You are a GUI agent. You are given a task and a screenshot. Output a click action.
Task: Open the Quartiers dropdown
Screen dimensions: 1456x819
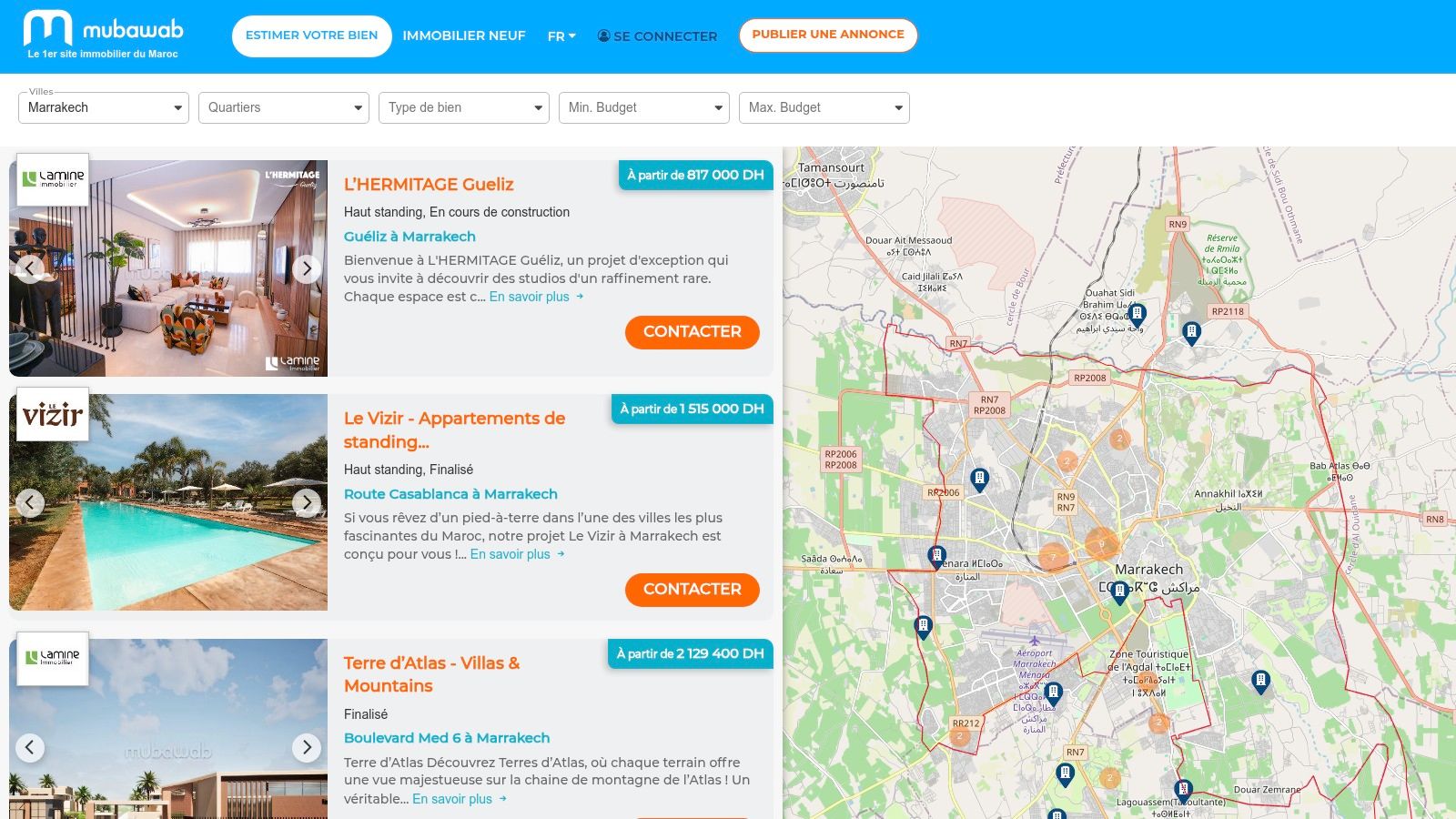284,107
